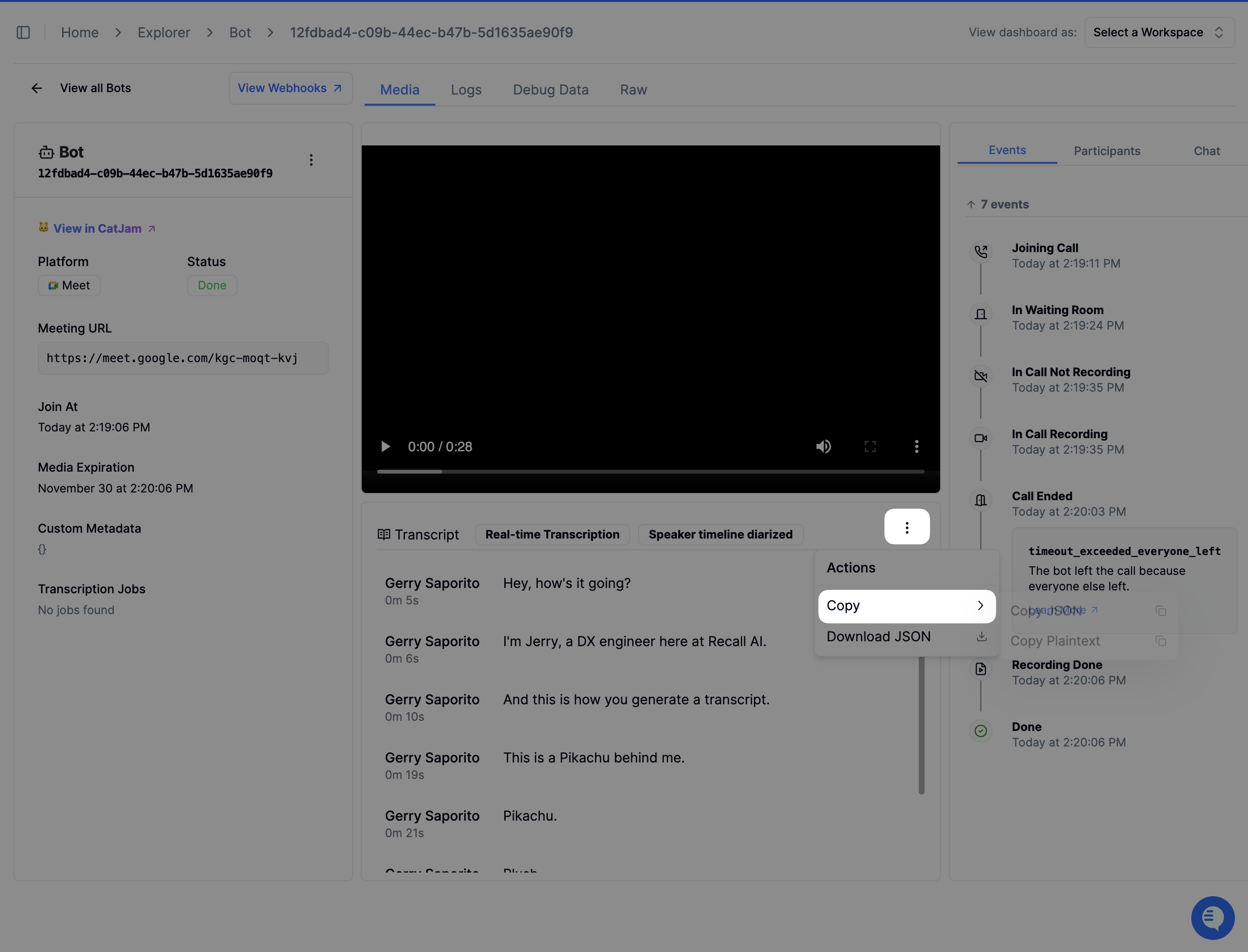Open View in CatJam link
This screenshot has width=1248, height=952.
[97, 228]
